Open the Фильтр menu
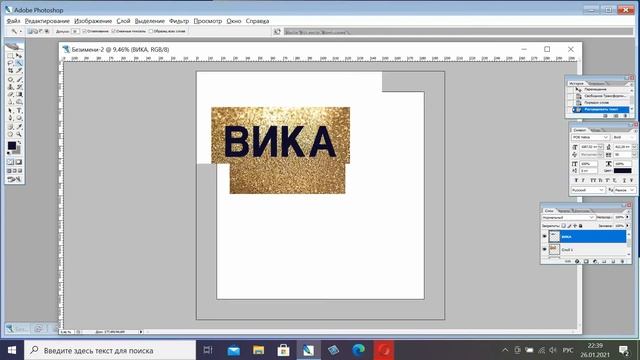The image size is (640, 360). coord(179,21)
